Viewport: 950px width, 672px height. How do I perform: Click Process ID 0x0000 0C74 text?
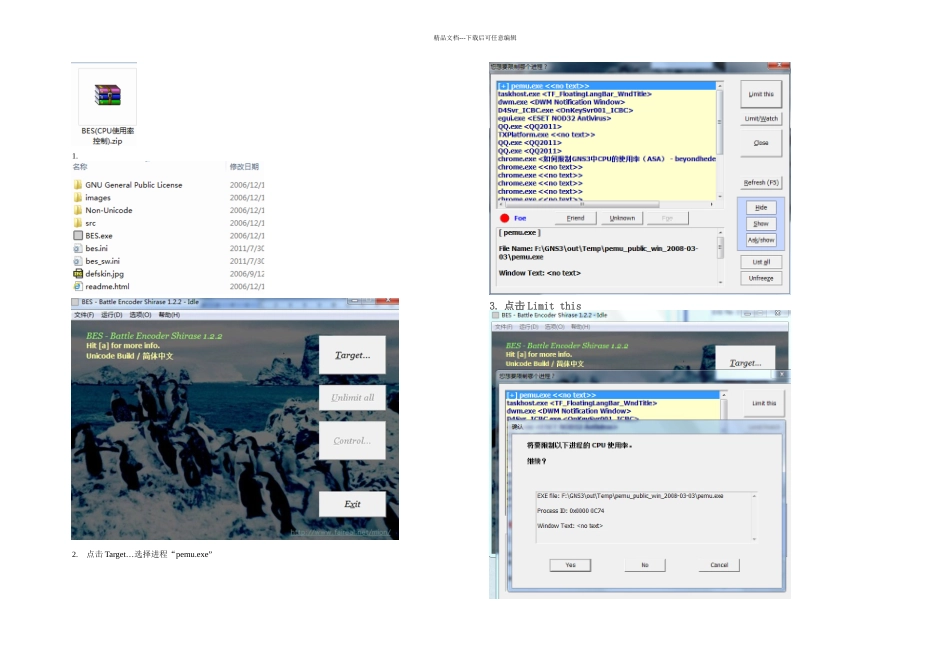570,511
